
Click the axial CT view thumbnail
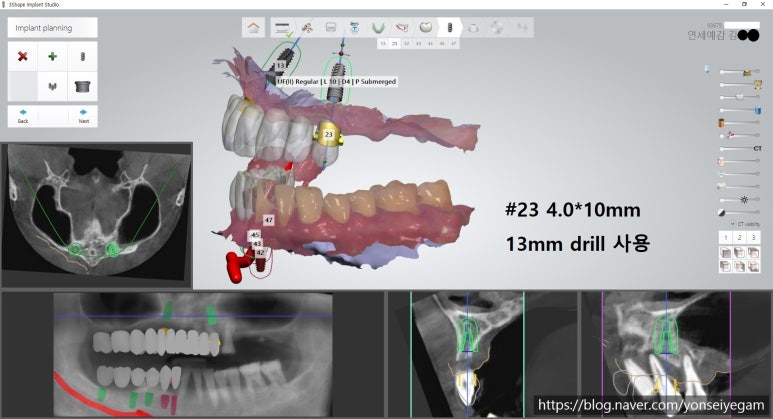click(x=95, y=212)
